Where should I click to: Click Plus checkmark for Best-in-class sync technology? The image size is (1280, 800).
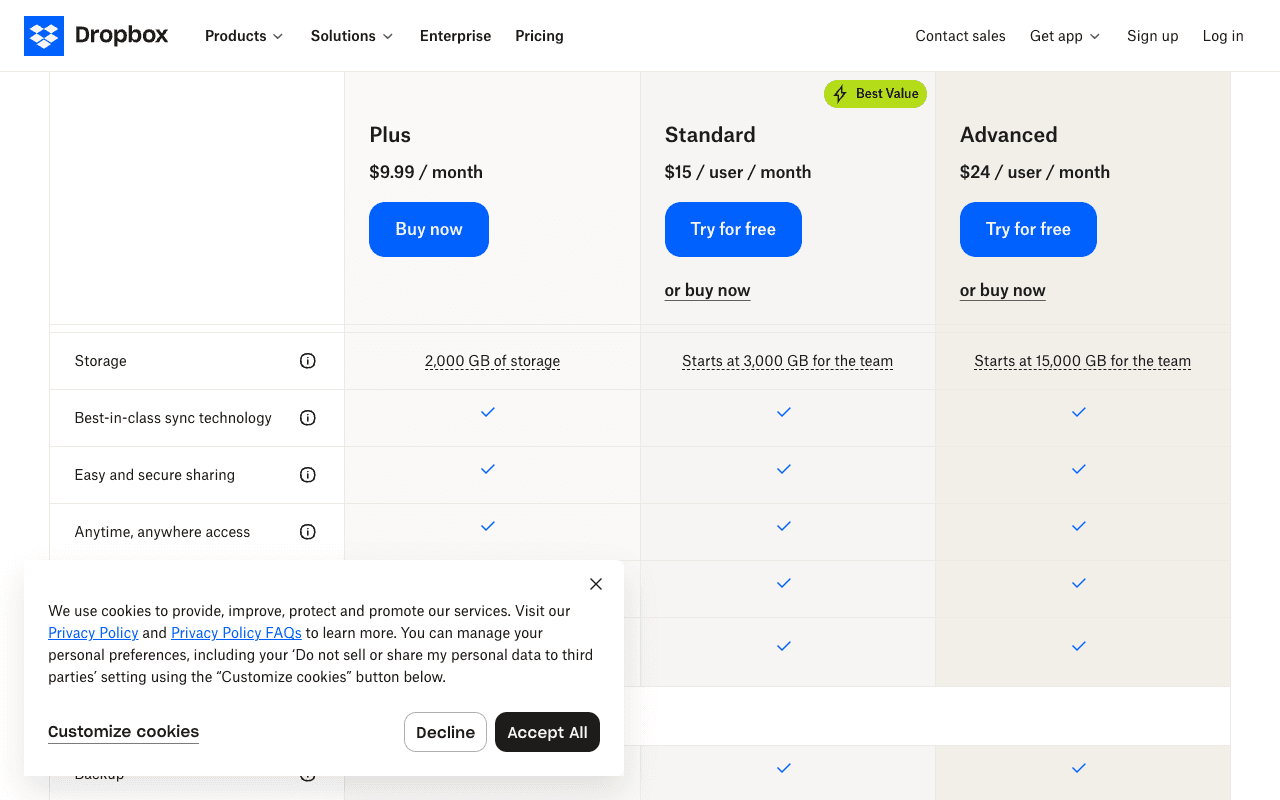pyautogui.click(x=488, y=412)
